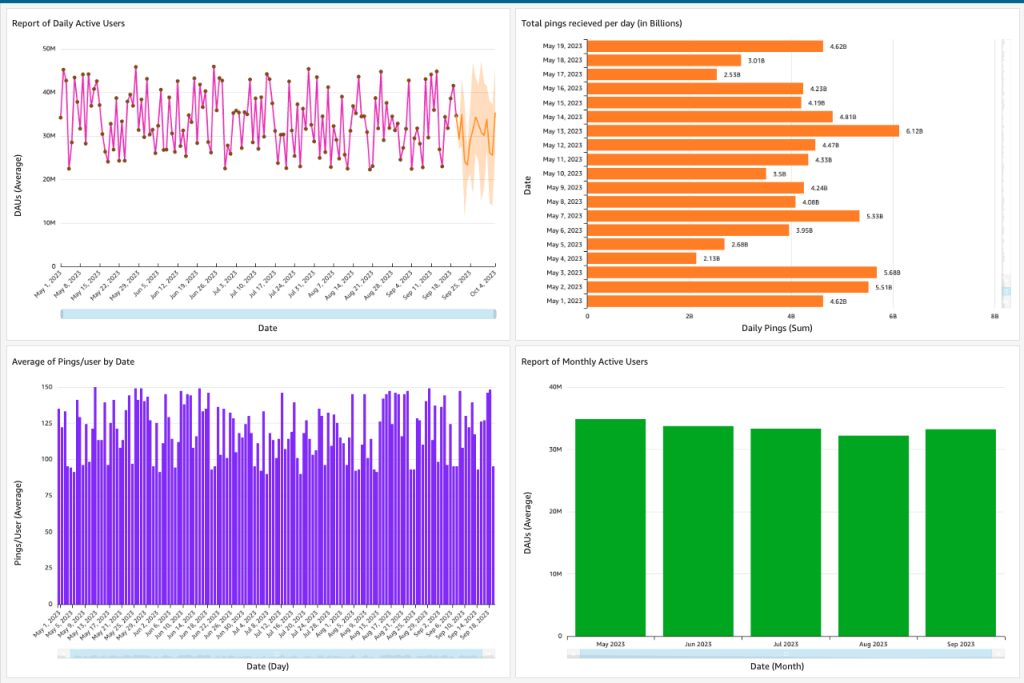The image size is (1024, 683).
Task: Click the '4.08B' data label
Action: point(810,202)
